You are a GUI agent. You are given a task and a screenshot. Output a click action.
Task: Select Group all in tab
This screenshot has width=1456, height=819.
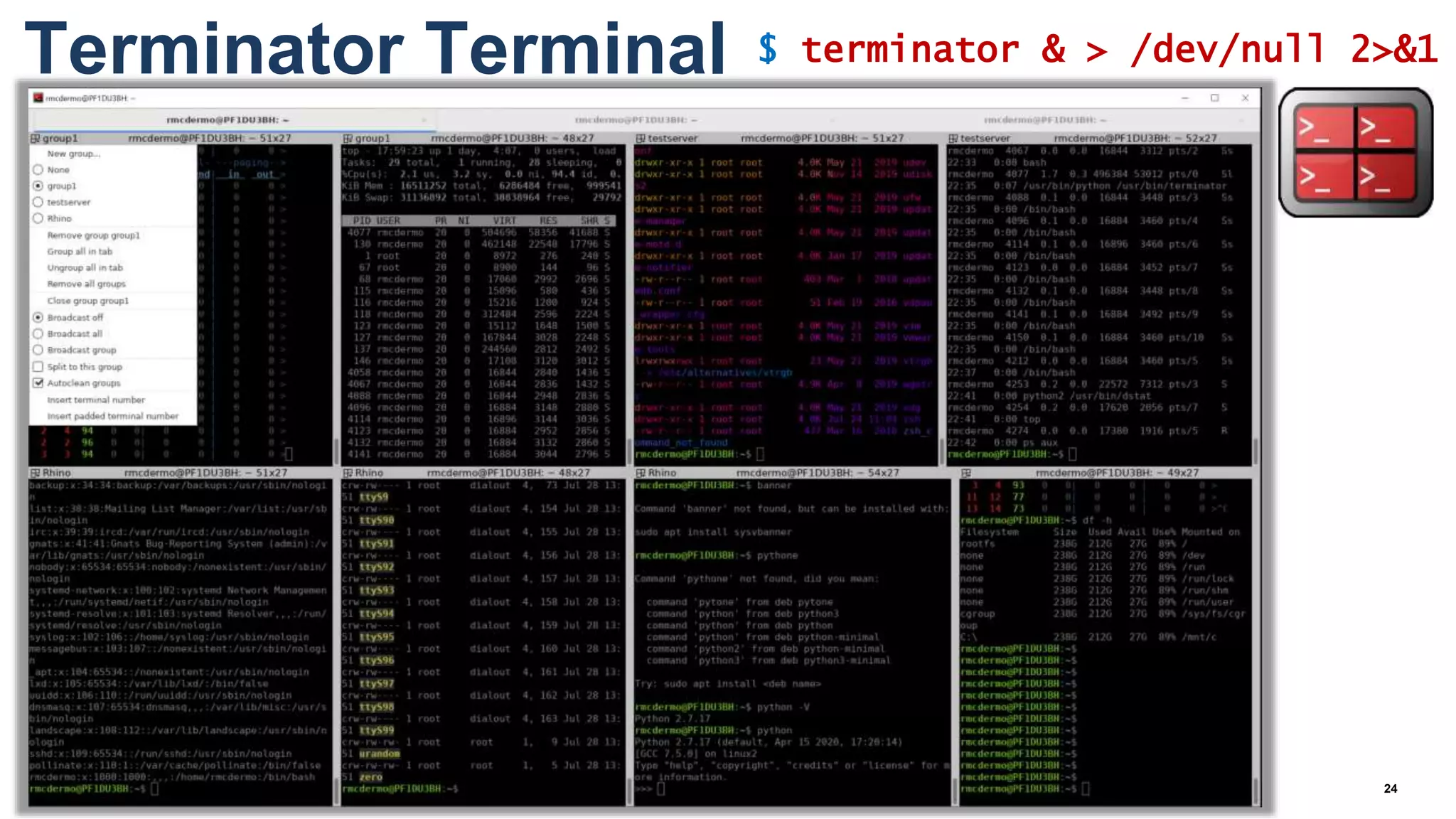(80, 252)
